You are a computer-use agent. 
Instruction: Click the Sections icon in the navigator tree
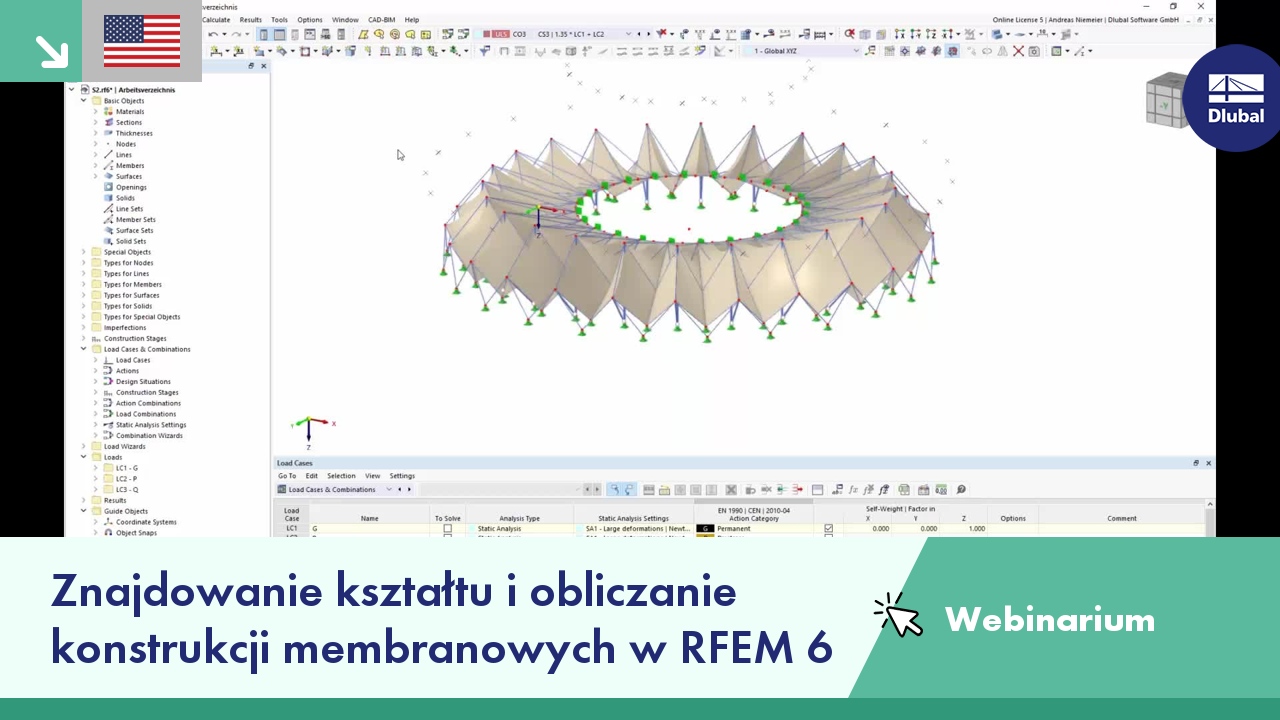pyautogui.click(x=108, y=122)
